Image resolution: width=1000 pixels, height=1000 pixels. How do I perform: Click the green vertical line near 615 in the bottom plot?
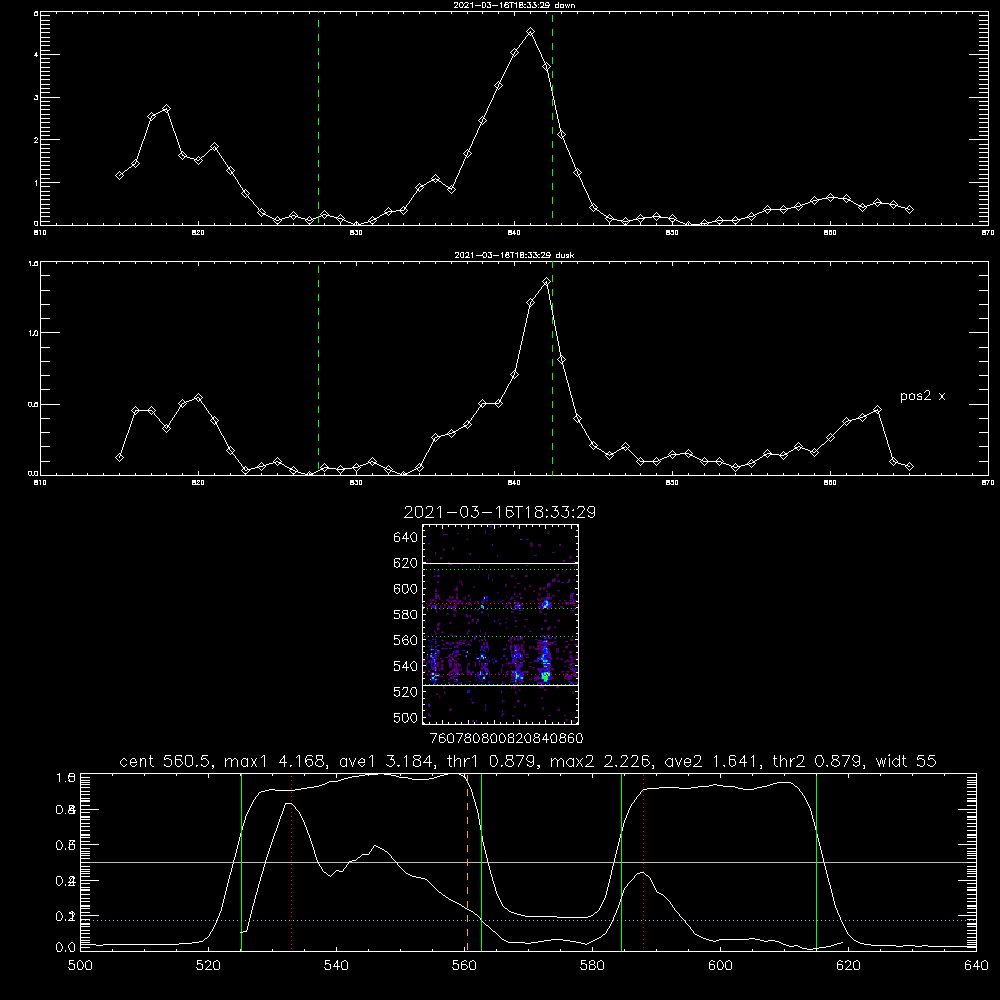(x=816, y=861)
